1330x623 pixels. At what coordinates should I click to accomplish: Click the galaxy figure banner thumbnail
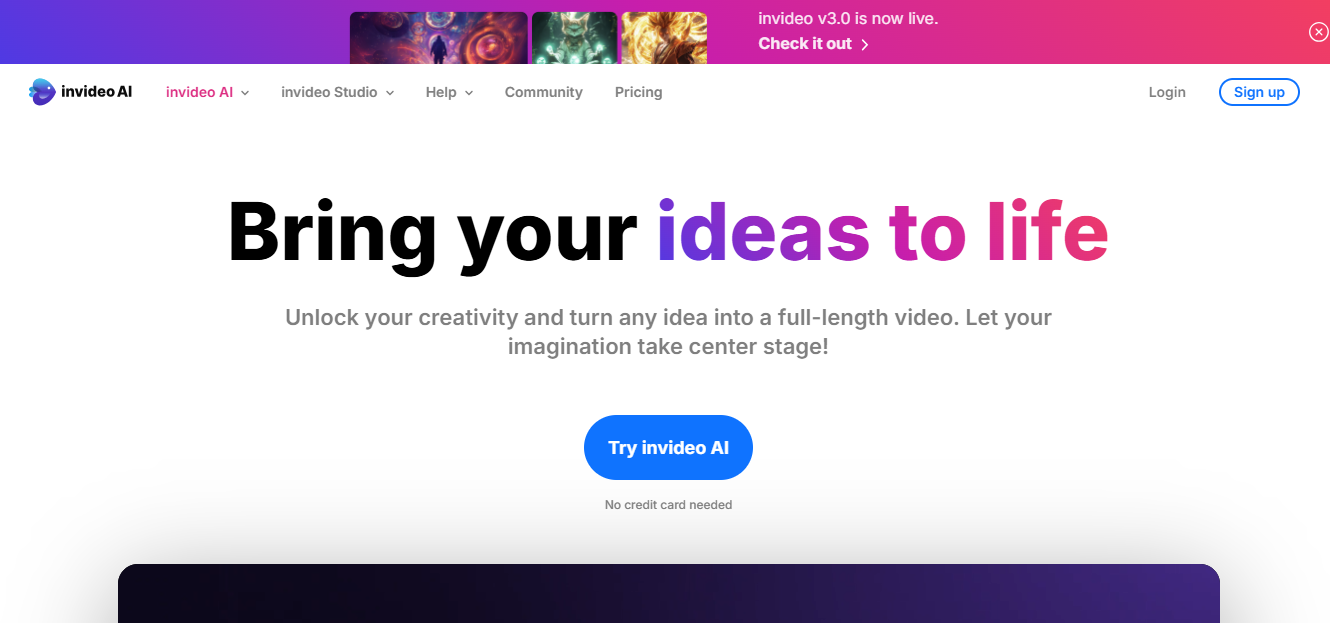(x=438, y=38)
